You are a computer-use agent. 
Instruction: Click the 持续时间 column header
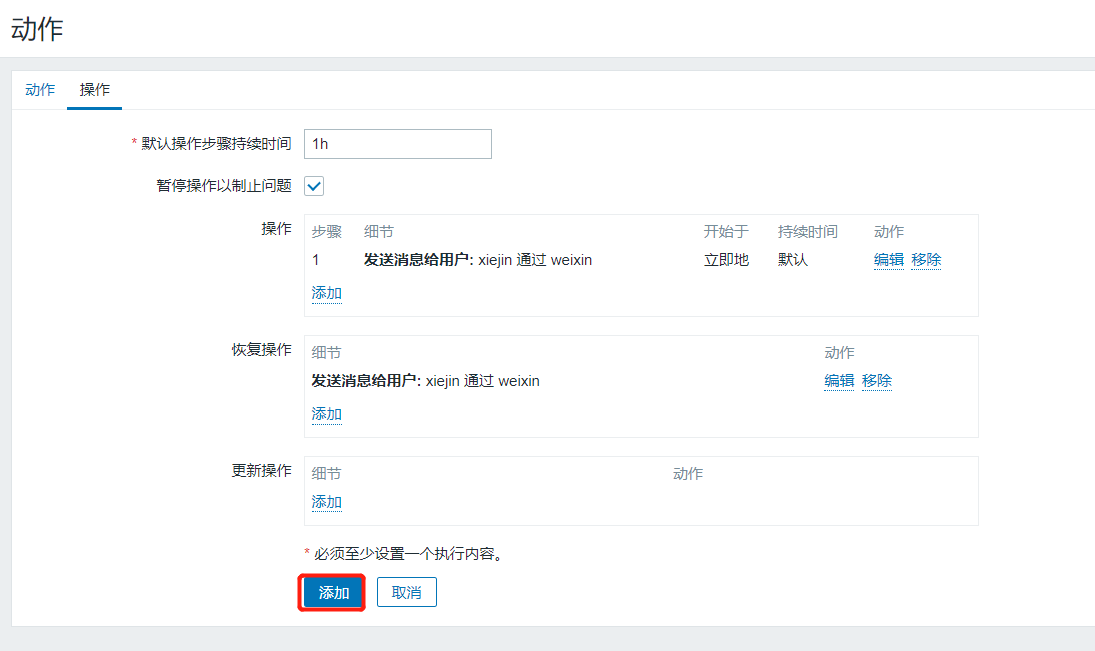[x=807, y=232]
